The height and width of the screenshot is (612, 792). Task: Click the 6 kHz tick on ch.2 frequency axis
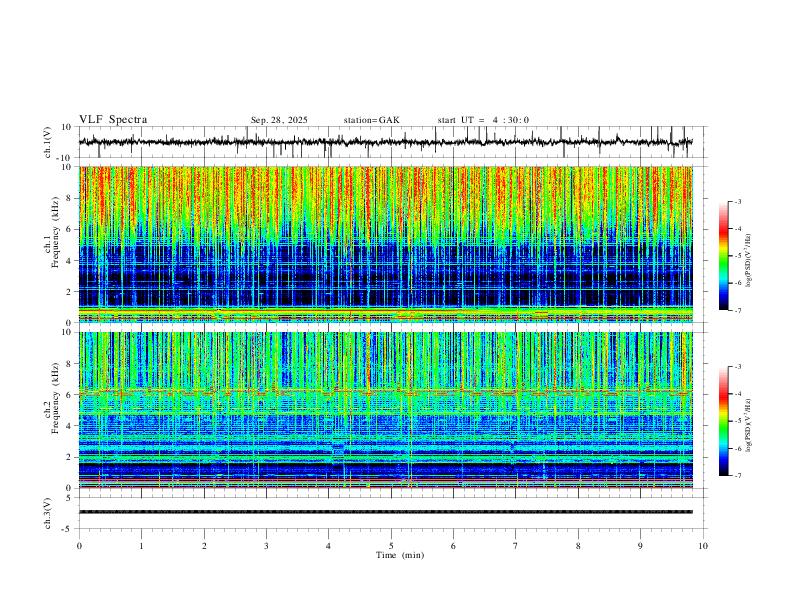[69, 394]
